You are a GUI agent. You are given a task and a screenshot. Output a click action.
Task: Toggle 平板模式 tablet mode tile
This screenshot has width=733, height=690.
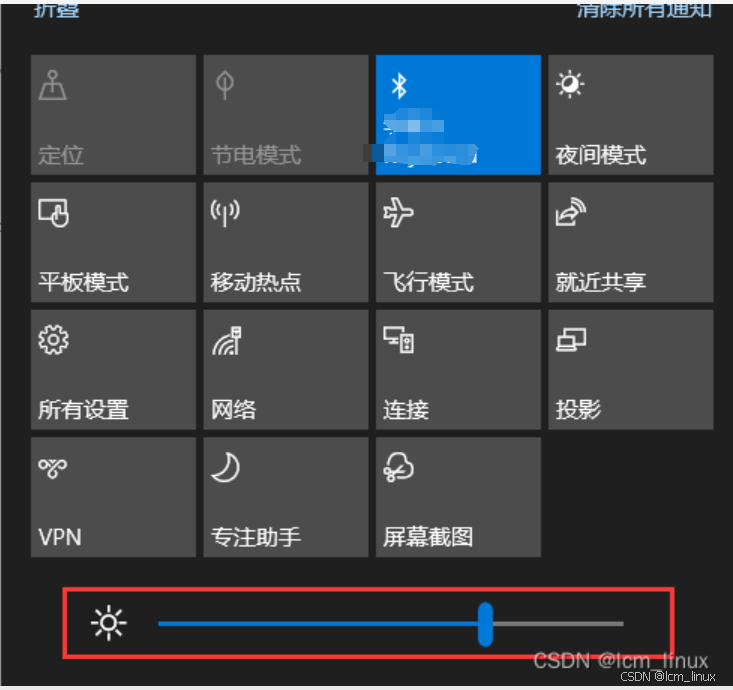coord(114,242)
